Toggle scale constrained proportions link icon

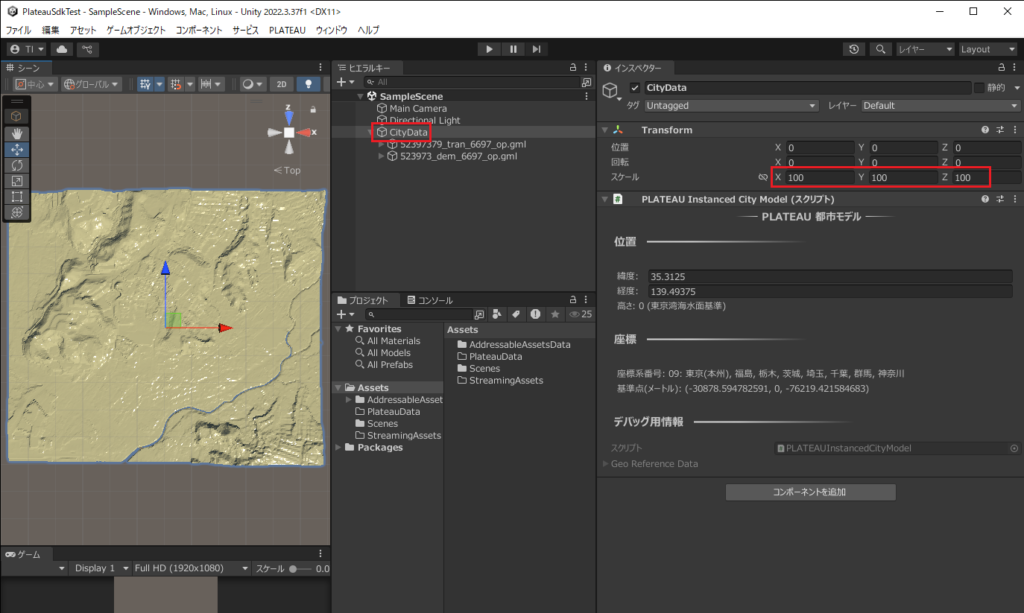(x=762, y=177)
